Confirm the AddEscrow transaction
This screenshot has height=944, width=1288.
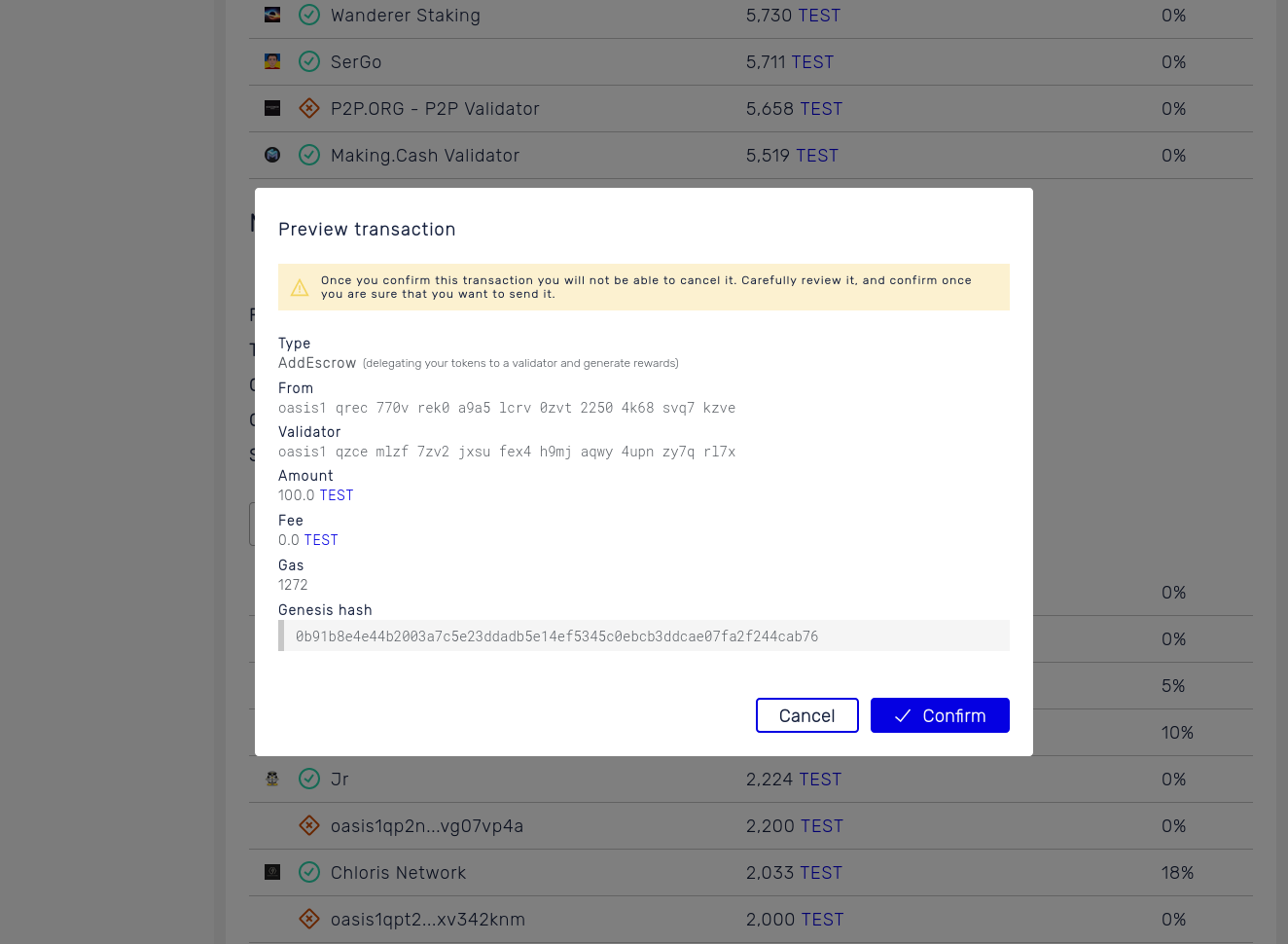[x=940, y=715]
